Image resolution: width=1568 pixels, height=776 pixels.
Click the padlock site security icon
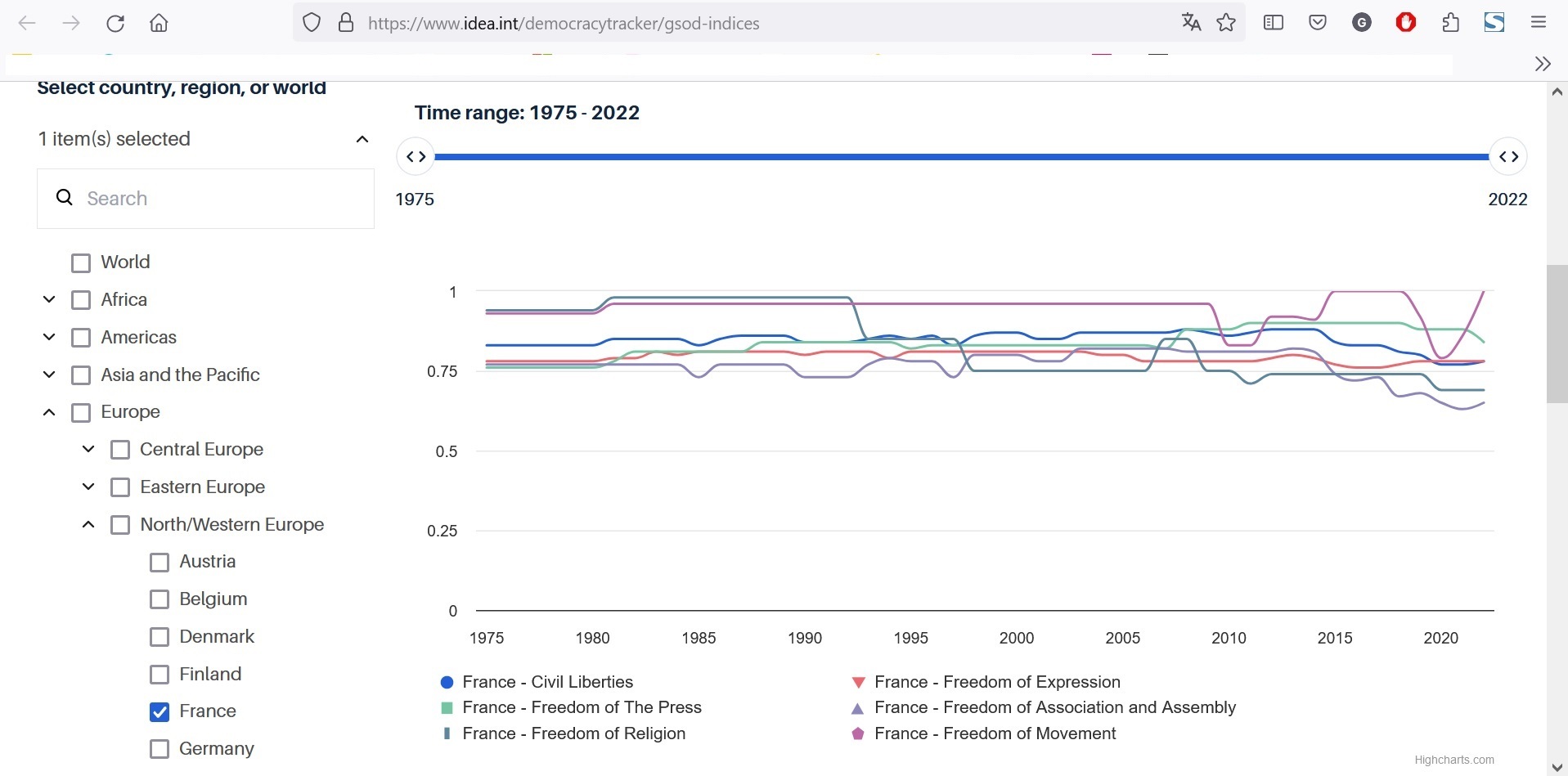[x=346, y=23]
